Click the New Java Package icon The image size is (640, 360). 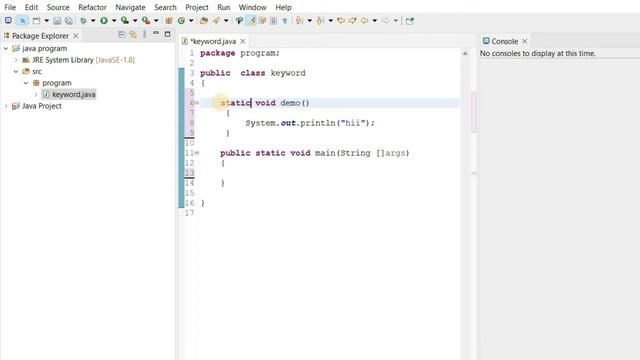click(169, 20)
